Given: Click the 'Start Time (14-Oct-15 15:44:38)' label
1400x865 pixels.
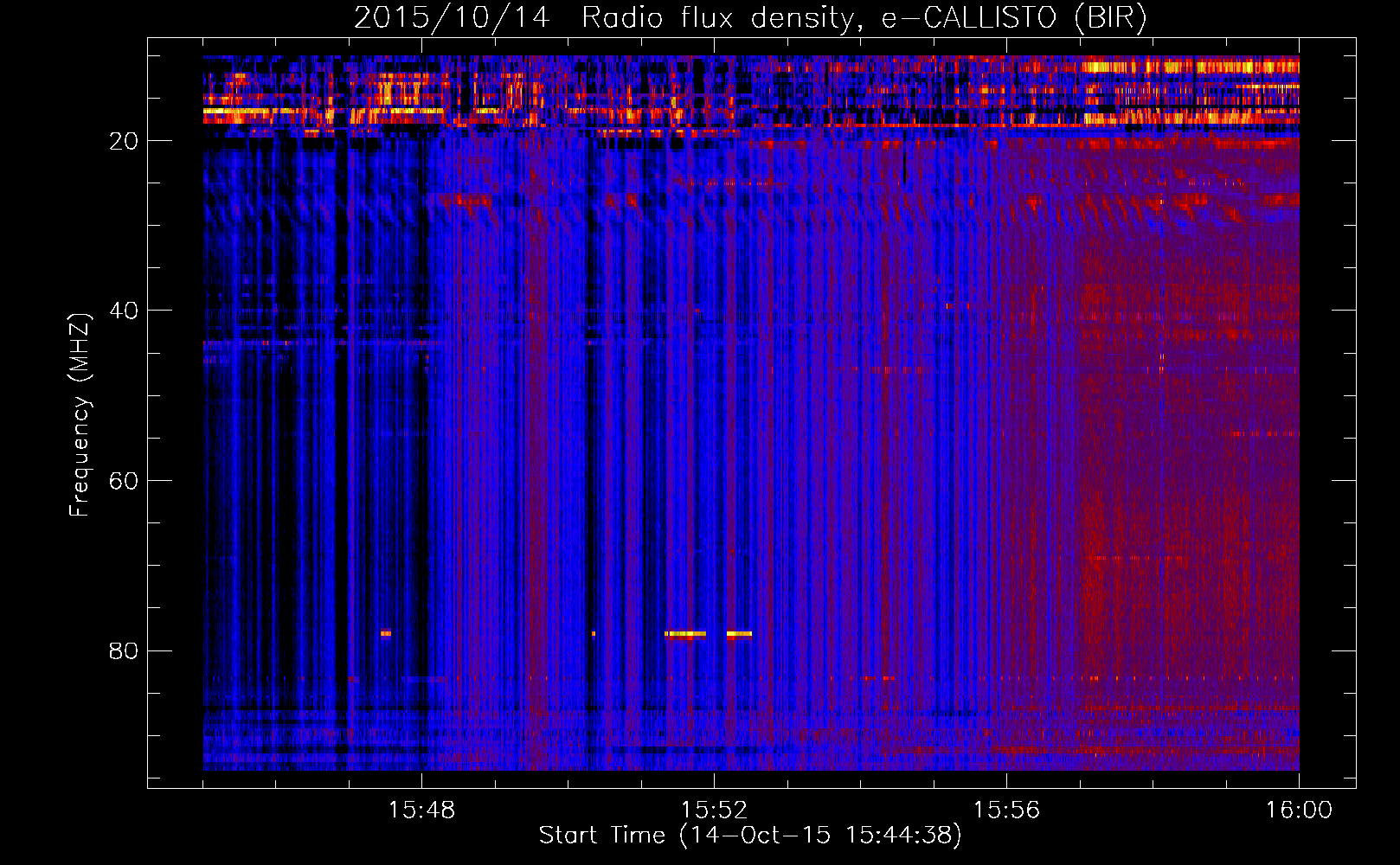Looking at the screenshot, I should coord(750,836).
